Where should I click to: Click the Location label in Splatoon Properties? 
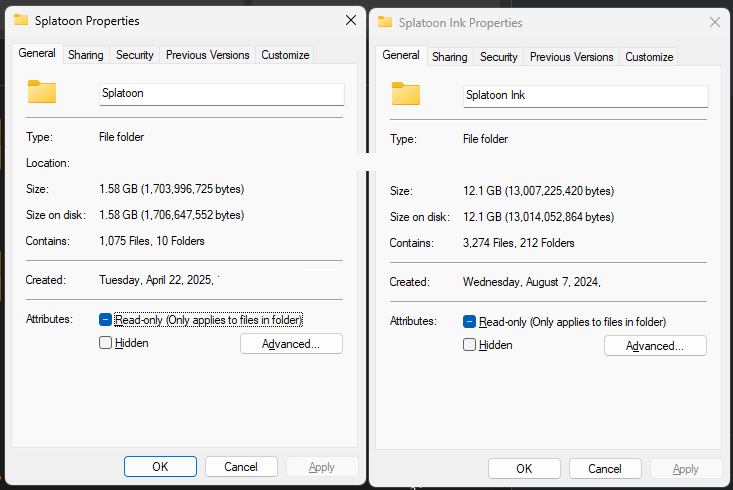48,163
